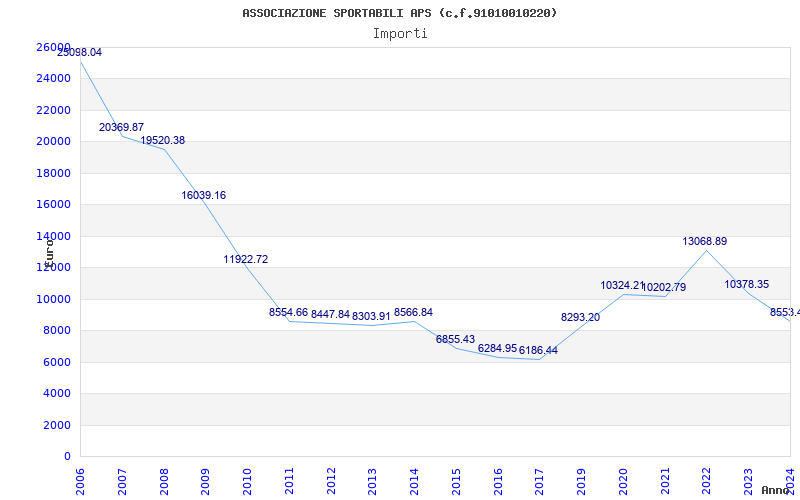The width and height of the screenshot is (800, 500).
Task: Click data label 20369.87
Action: pyautogui.click(x=121, y=127)
